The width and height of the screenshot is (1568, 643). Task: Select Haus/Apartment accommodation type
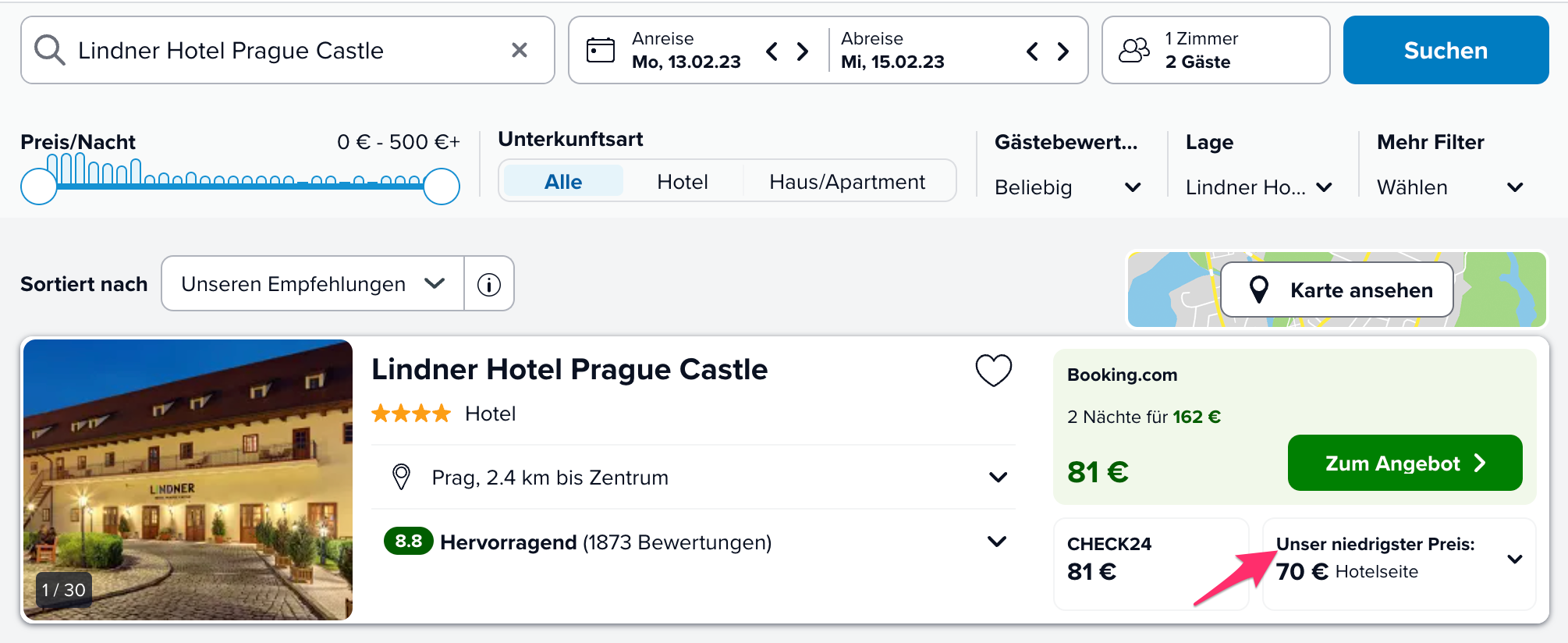coord(847,182)
